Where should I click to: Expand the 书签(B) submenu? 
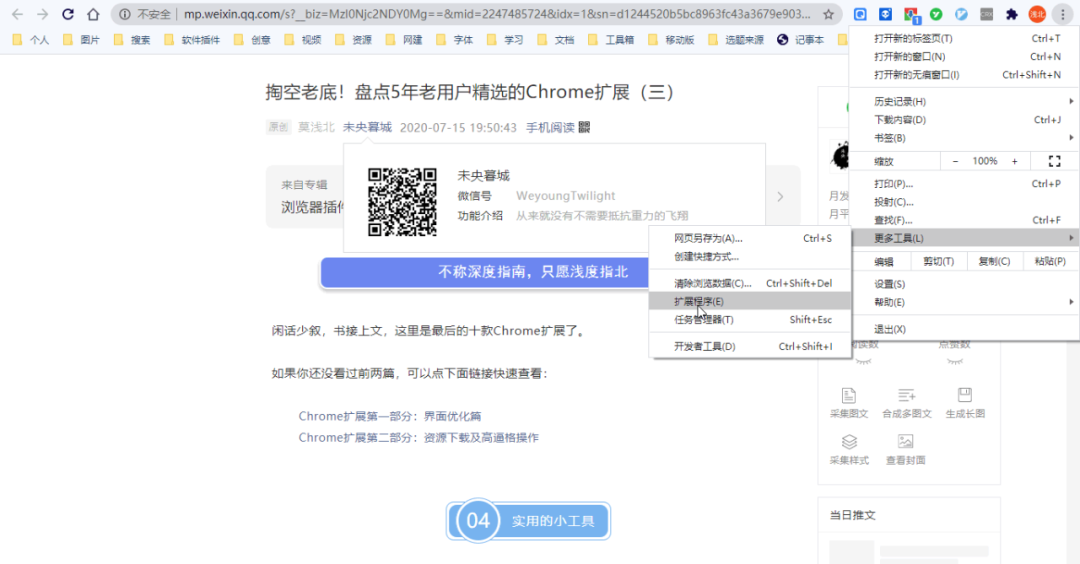(x=964, y=138)
